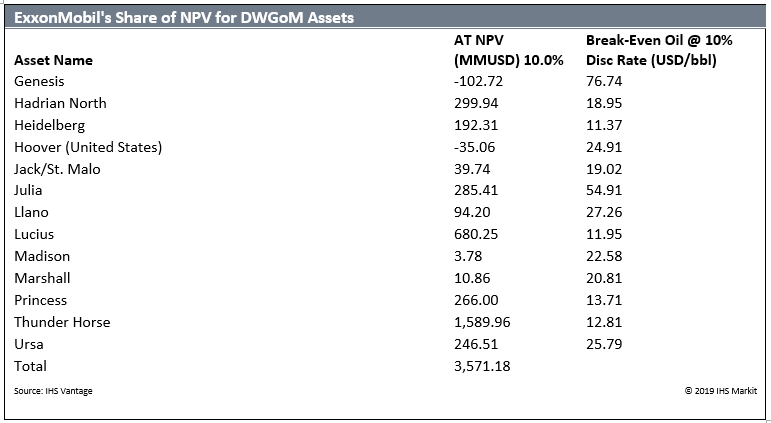The height and width of the screenshot is (423, 771).
Task: Select the Asset Name column header
Action: (x=54, y=60)
